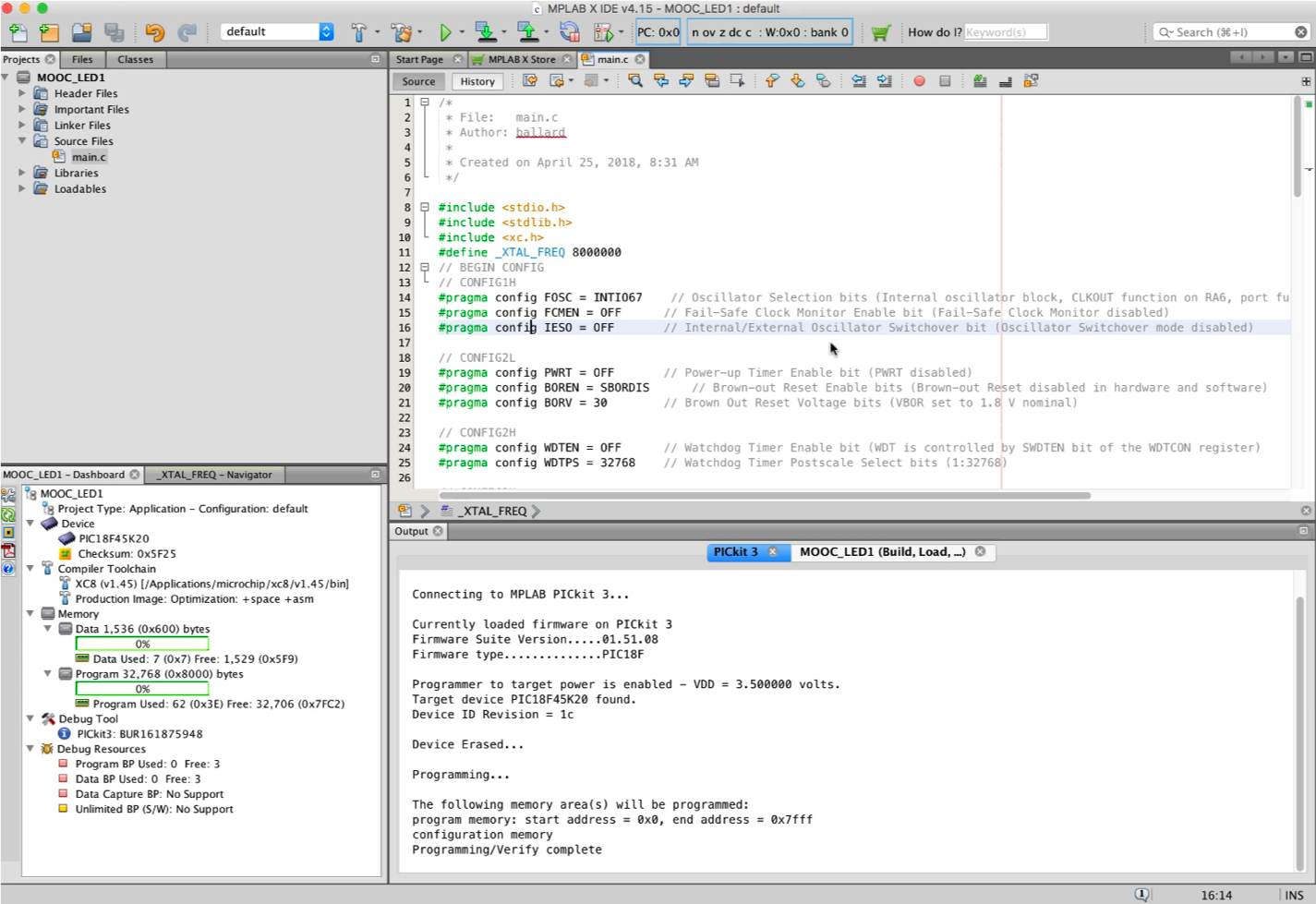
Task: Select the PICkit 3 output tab
Action: click(x=736, y=552)
